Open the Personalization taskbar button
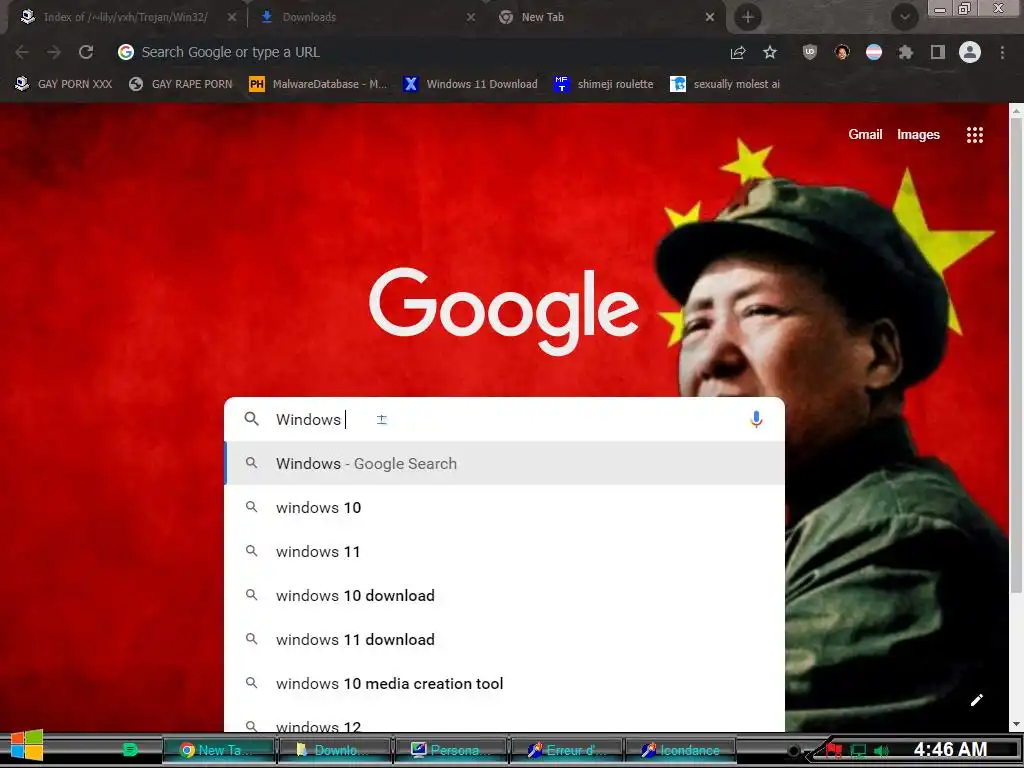1024x768 pixels. (x=450, y=750)
